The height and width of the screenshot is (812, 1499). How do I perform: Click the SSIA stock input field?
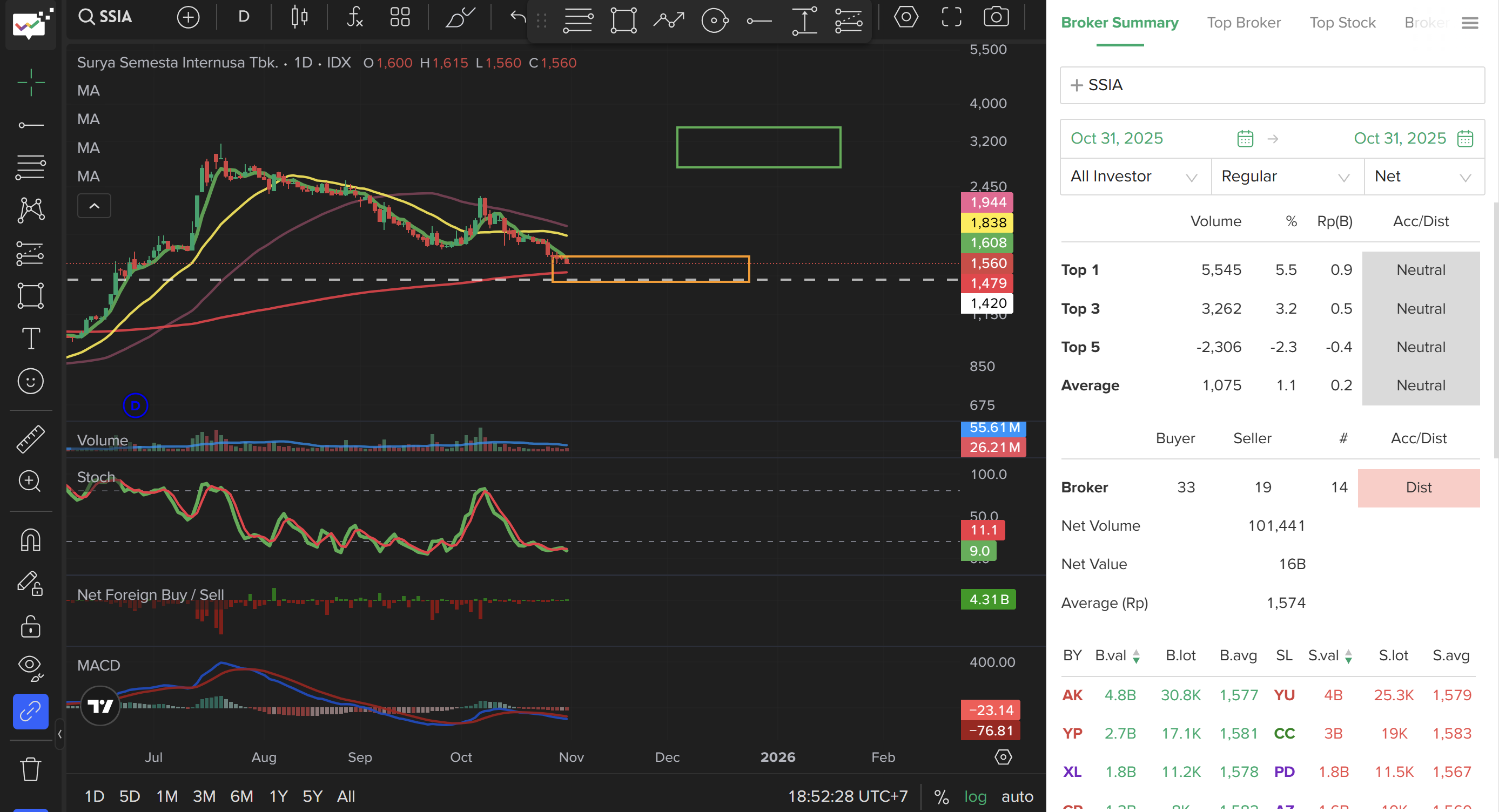pos(1272,85)
